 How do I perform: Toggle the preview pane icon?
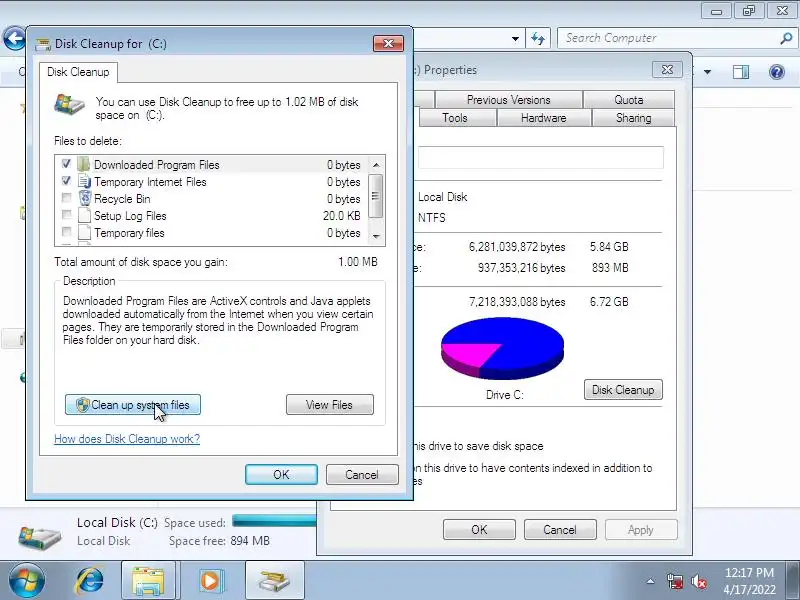tap(741, 72)
